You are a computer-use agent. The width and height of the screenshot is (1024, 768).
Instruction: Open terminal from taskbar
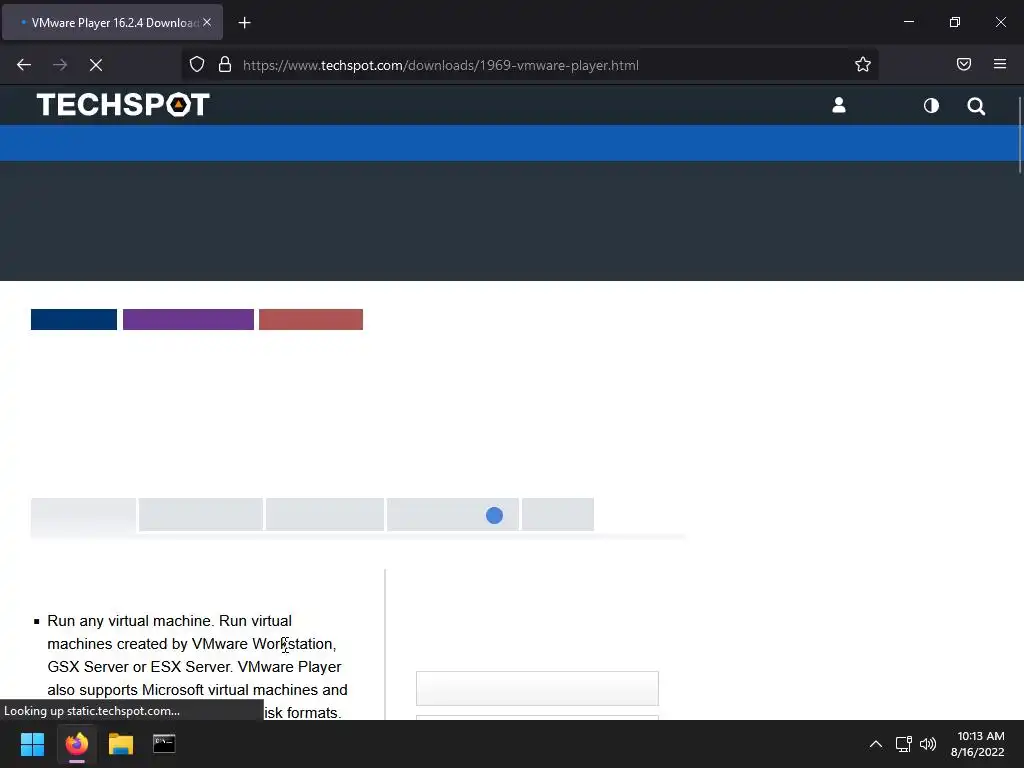point(164,744)
